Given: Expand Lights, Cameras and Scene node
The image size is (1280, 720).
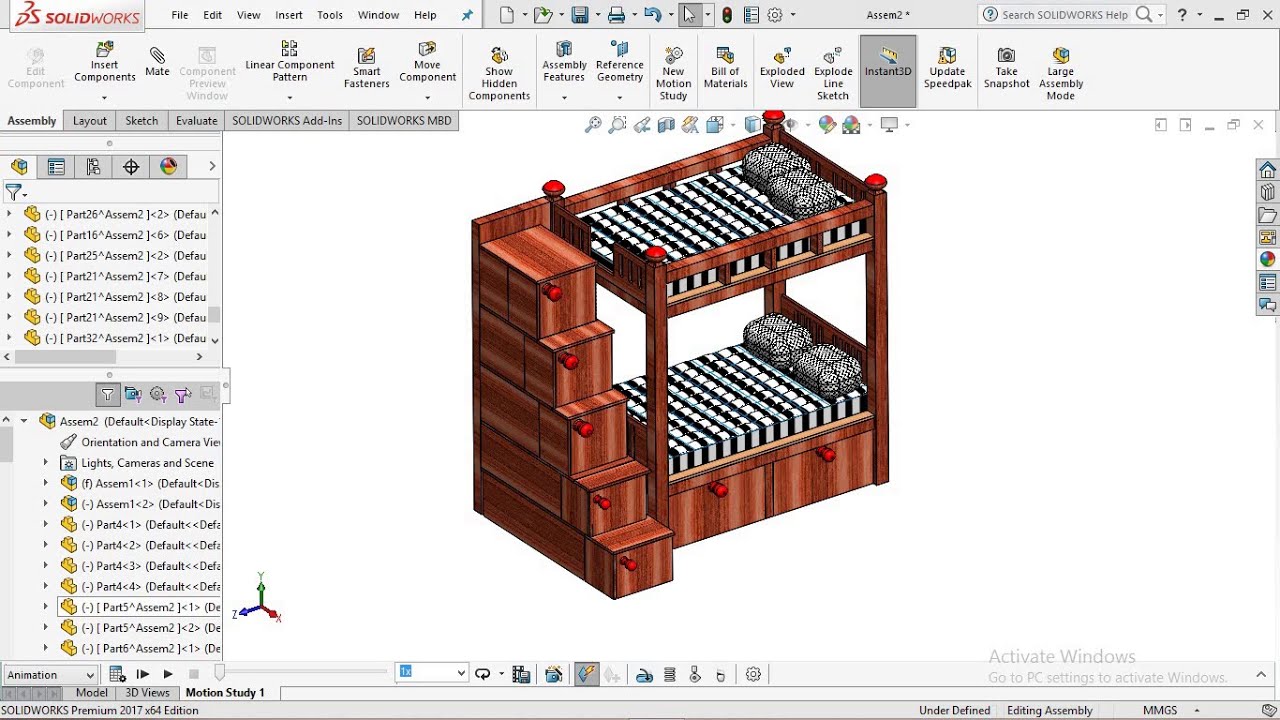Looking at the screenshot, I should [45, 463].
